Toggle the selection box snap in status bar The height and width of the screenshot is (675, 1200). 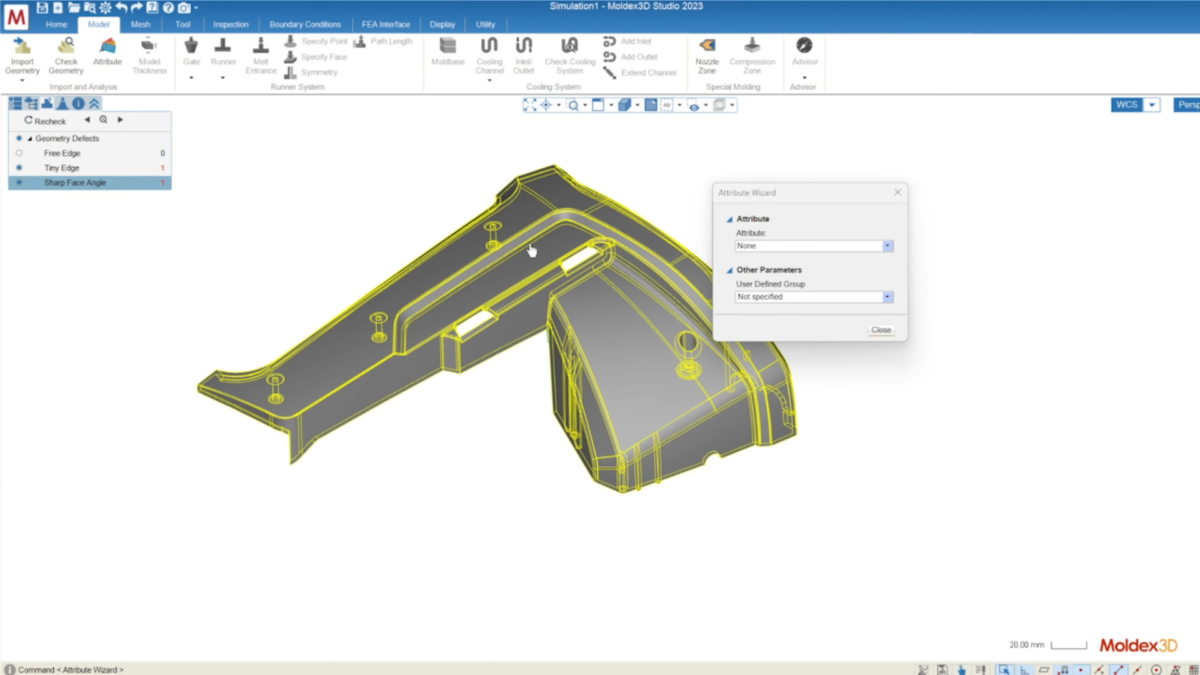pos(1004,670)
